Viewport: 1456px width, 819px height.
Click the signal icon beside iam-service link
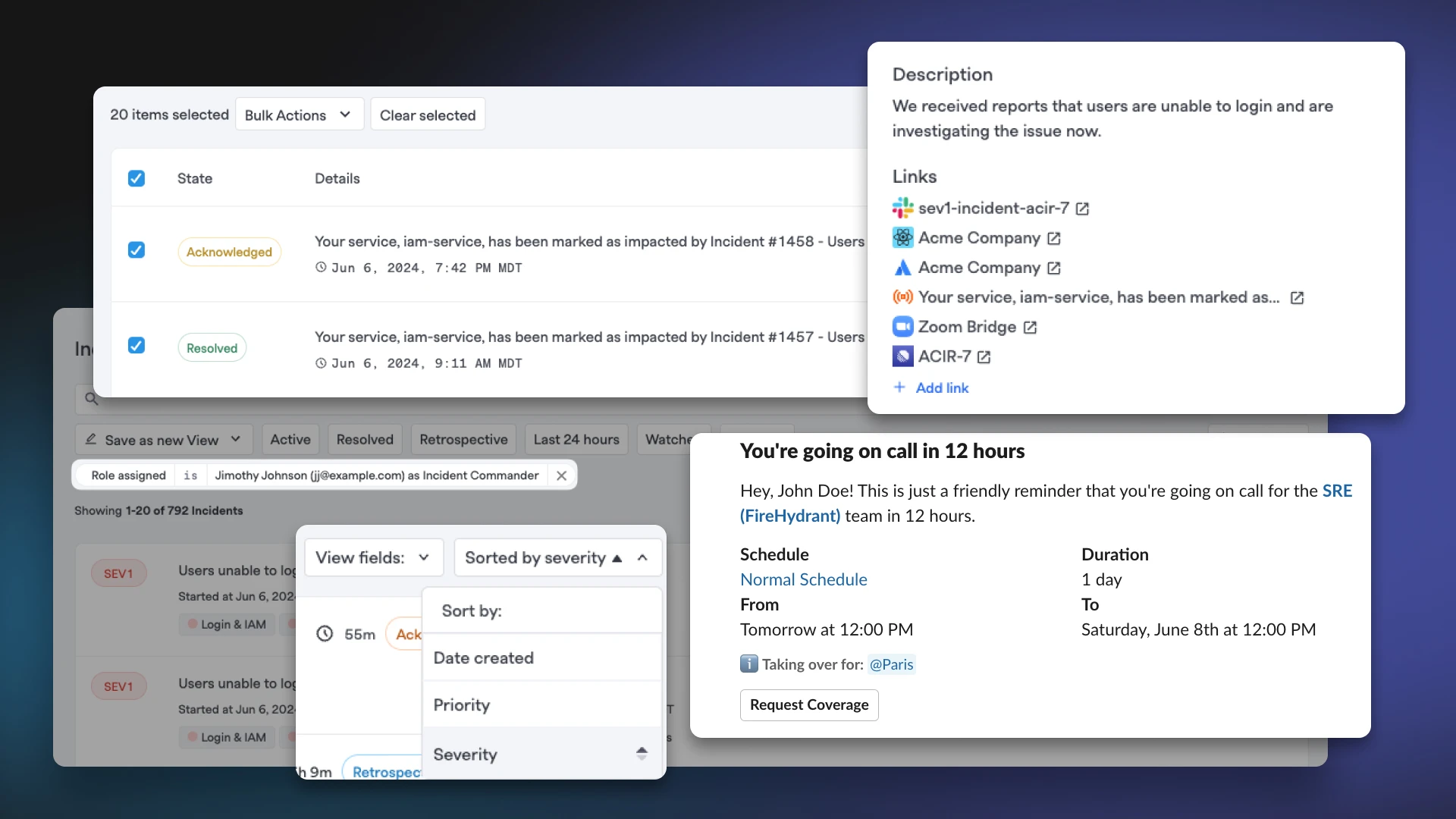pyautogui.click(x=902, y=297)
